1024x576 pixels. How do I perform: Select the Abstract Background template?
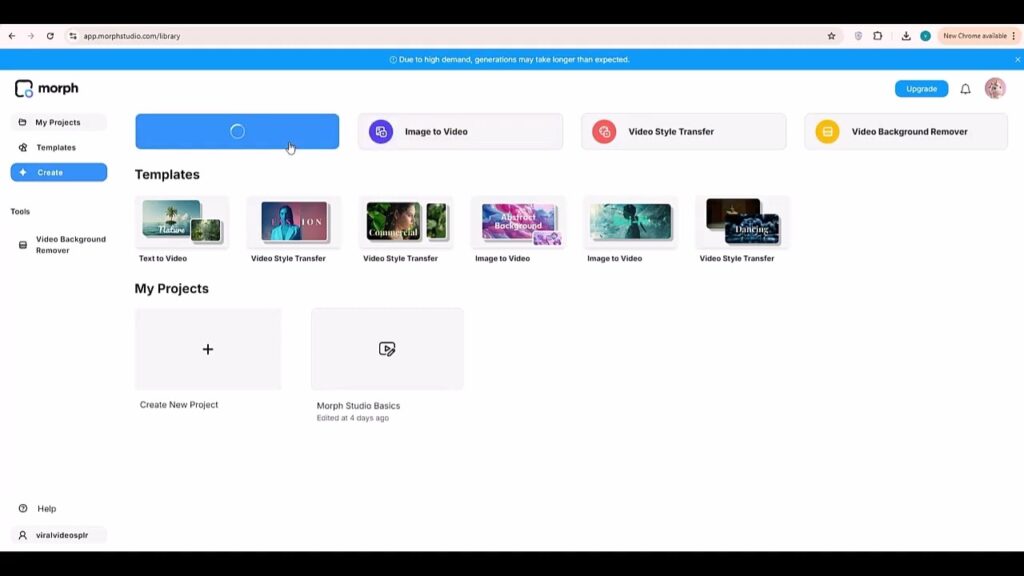pyautogui.click(x=519, y=222)
